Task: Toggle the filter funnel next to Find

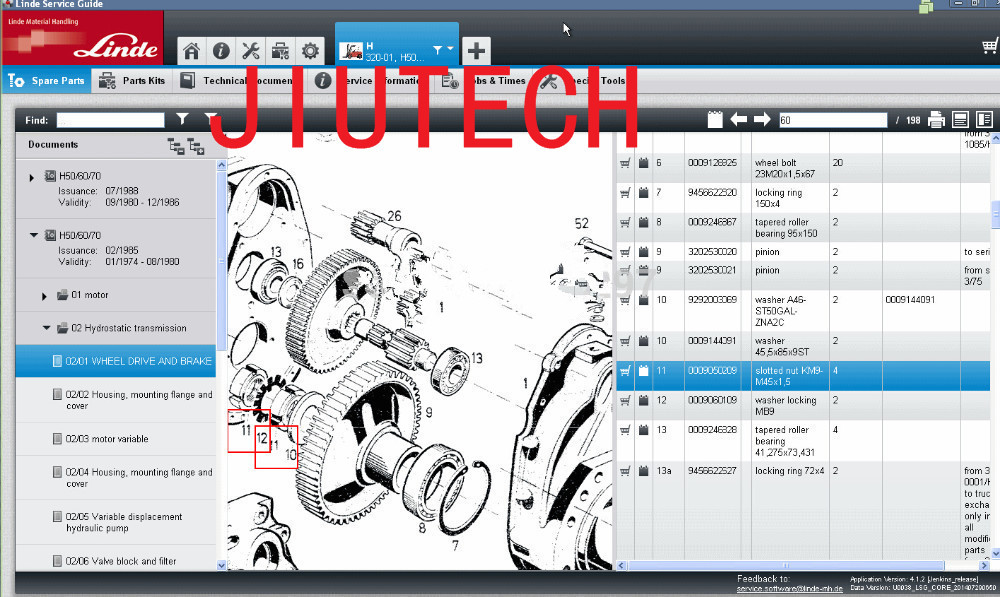Action: [x=182, y=119]
